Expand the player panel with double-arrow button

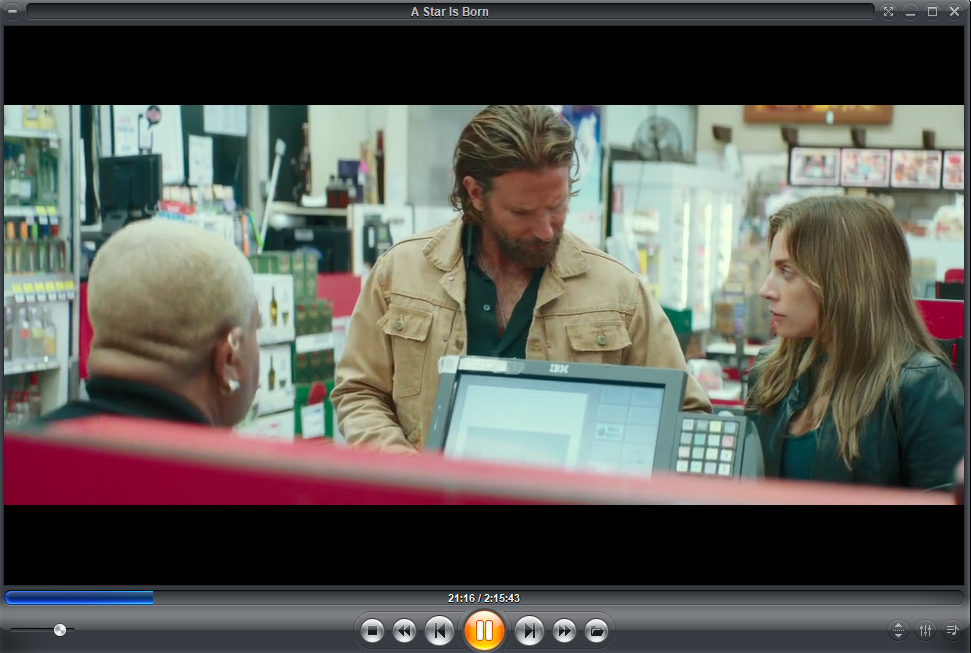click(897, 631)
